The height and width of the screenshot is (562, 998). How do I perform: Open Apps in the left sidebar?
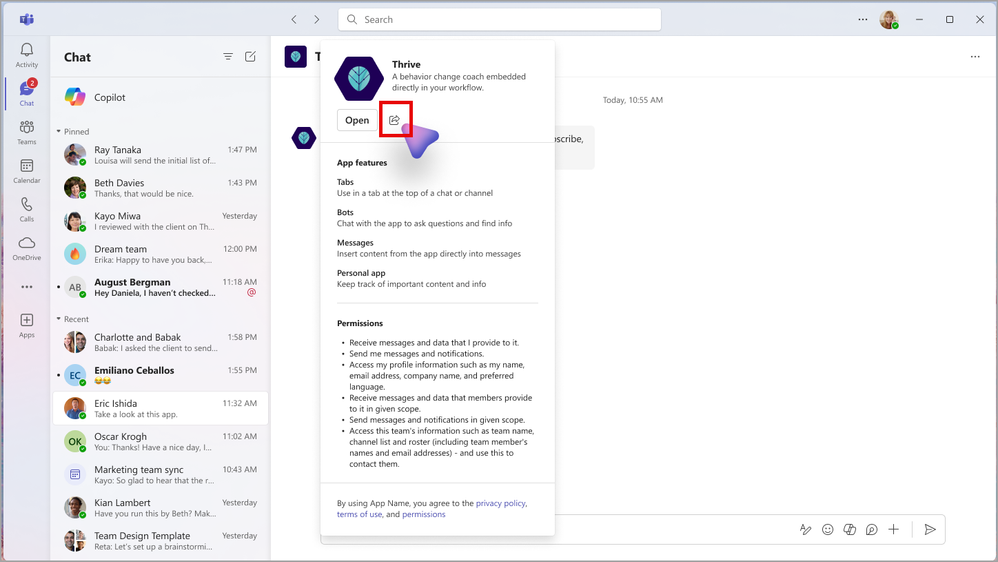point(27,325)
